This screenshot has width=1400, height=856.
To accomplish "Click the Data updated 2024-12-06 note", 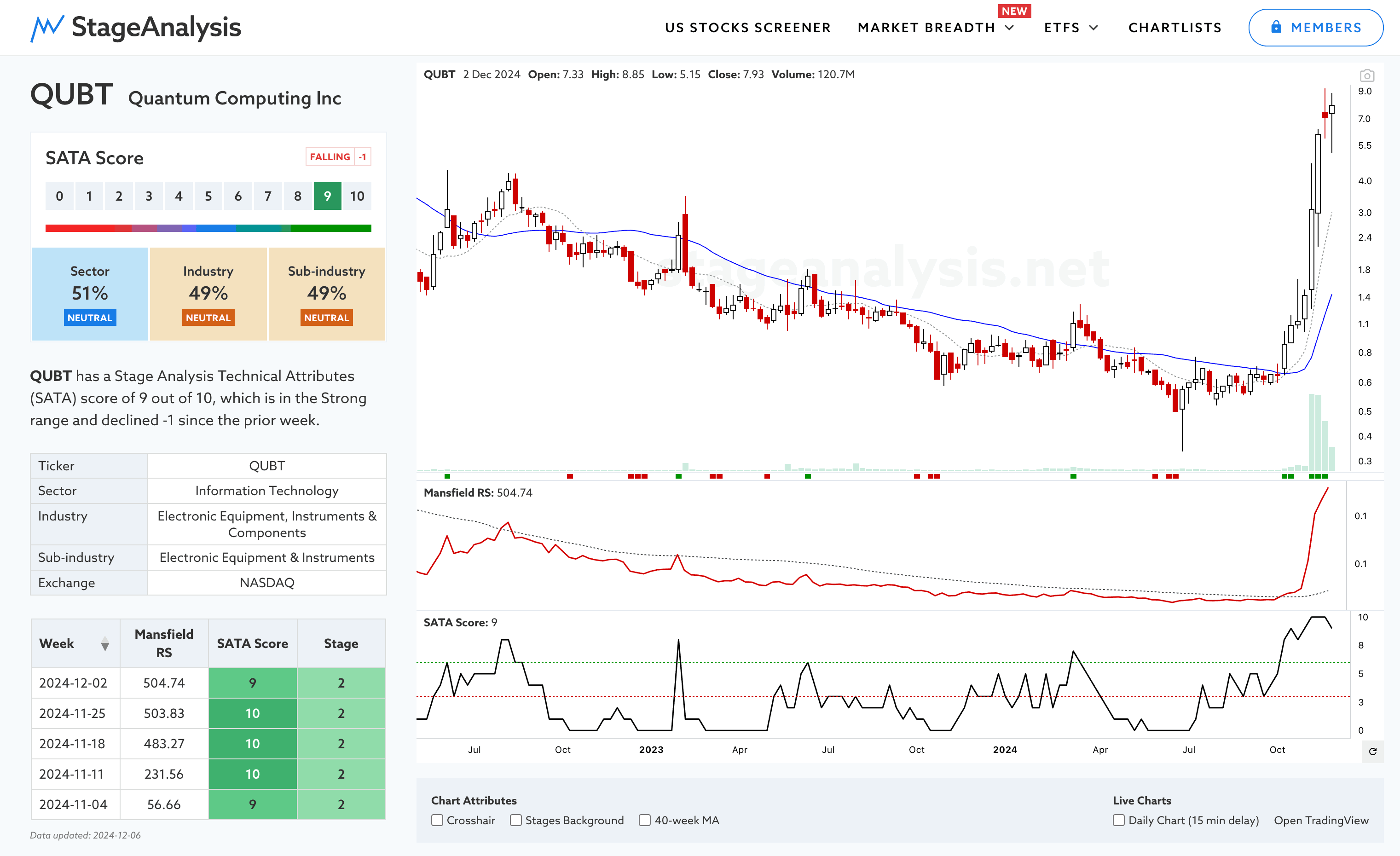I will 85,836.
